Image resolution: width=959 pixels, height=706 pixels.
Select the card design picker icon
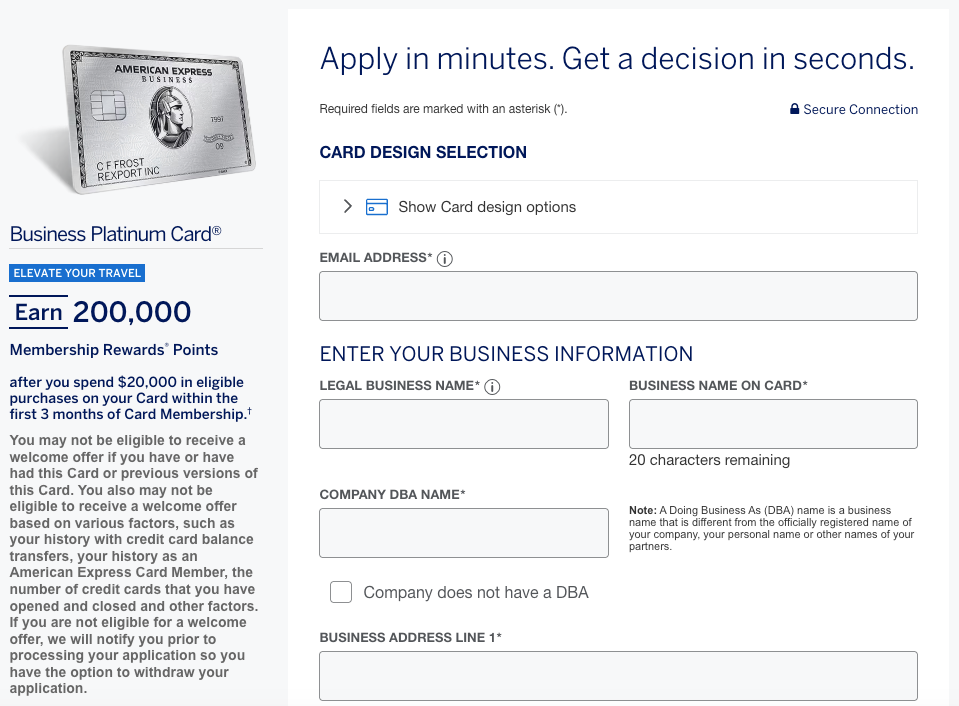click(376, 206)
